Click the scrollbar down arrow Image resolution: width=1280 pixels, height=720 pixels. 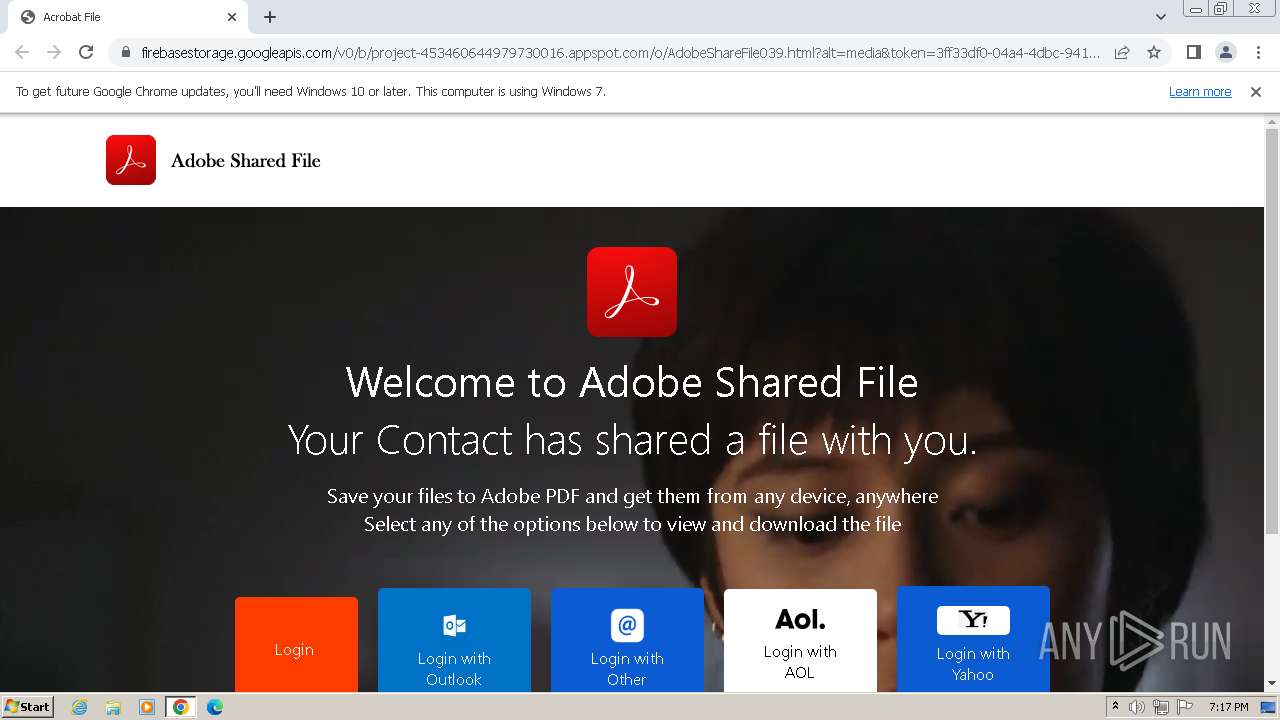[x=1272, y=684]
